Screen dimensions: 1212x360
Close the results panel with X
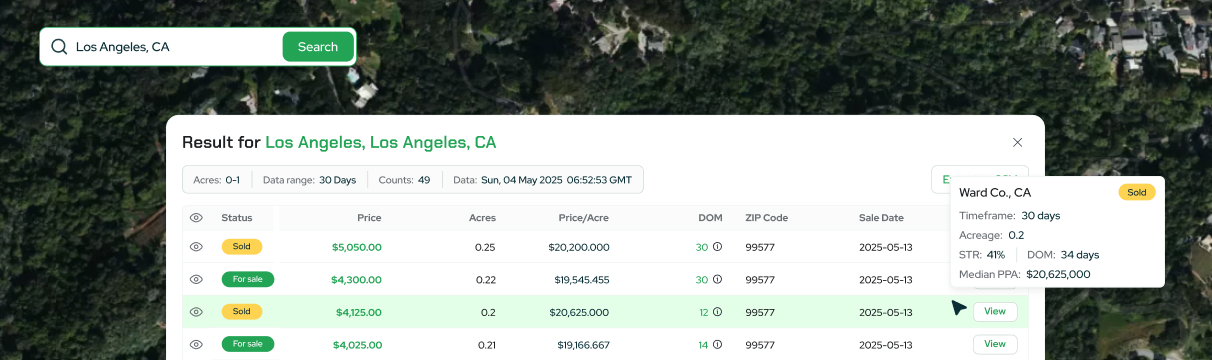point(1018,142)
